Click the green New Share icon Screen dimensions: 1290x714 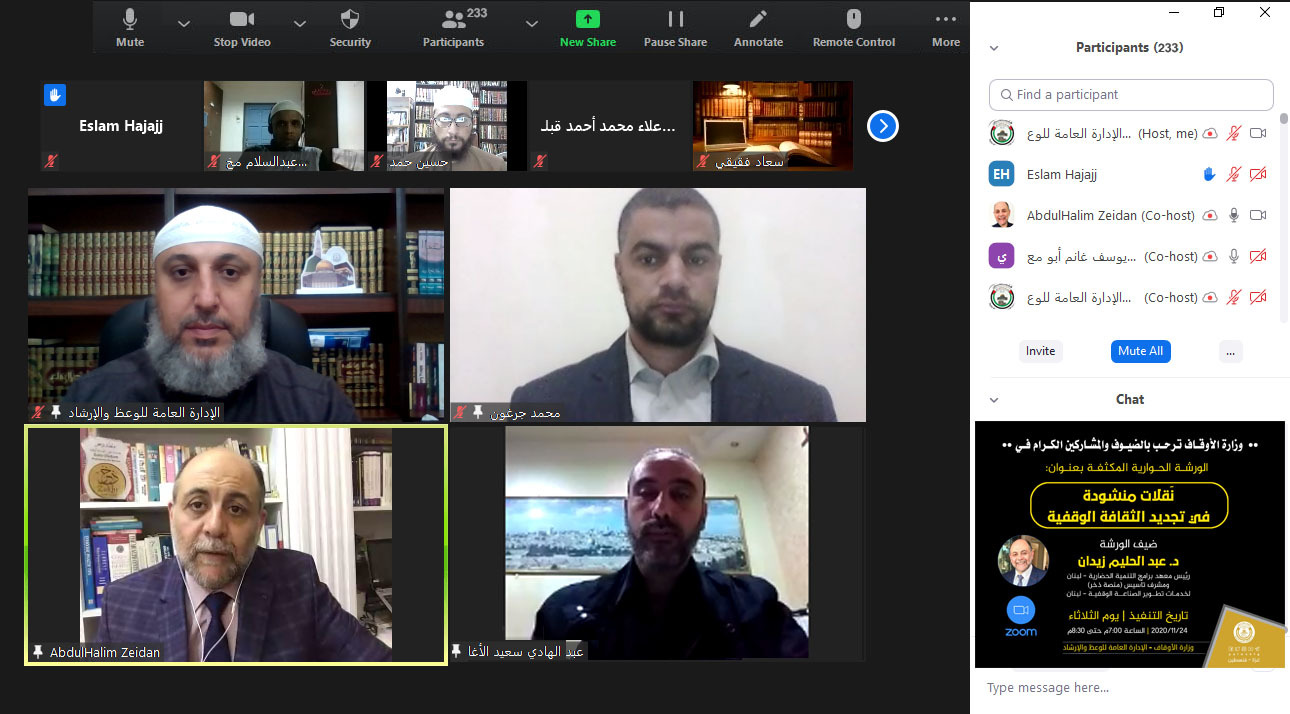[x=588, y=19]
